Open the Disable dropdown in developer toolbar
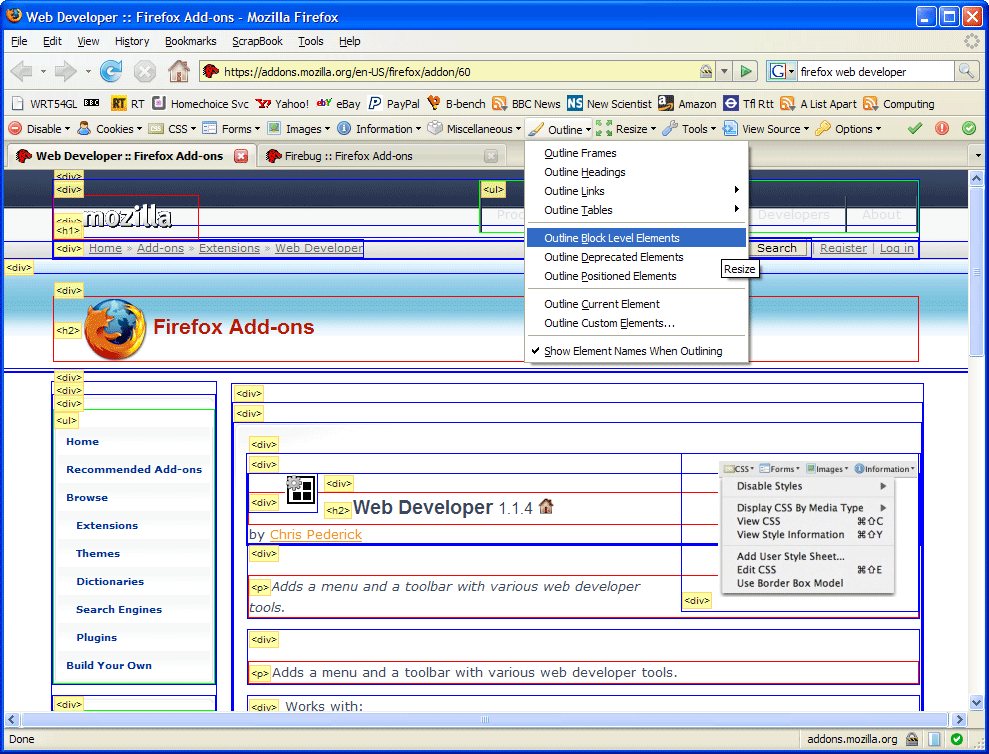This screenshot has width=989, height=754. [x=40, y=129]
